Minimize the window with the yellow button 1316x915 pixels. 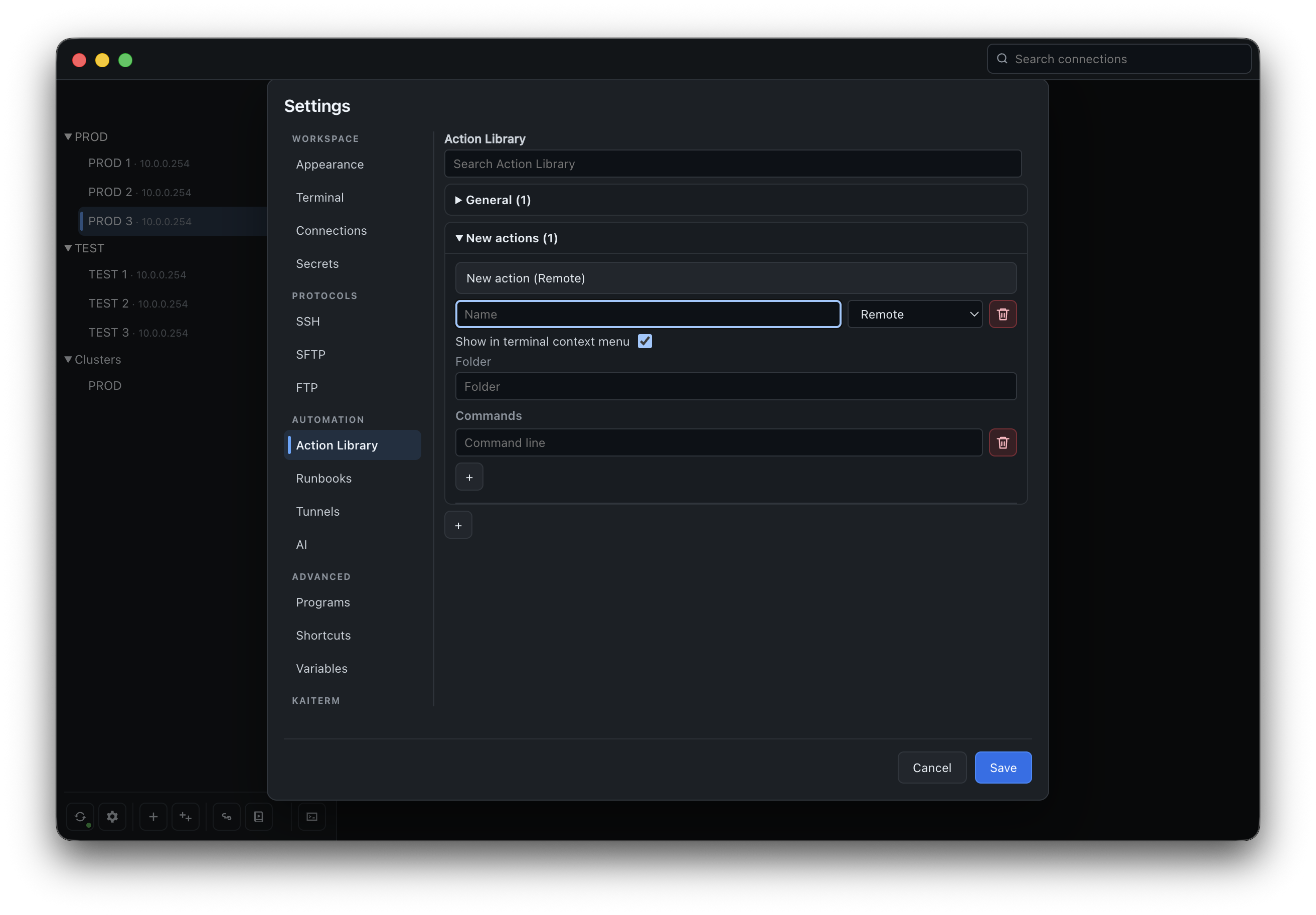(x=102, y=60)
